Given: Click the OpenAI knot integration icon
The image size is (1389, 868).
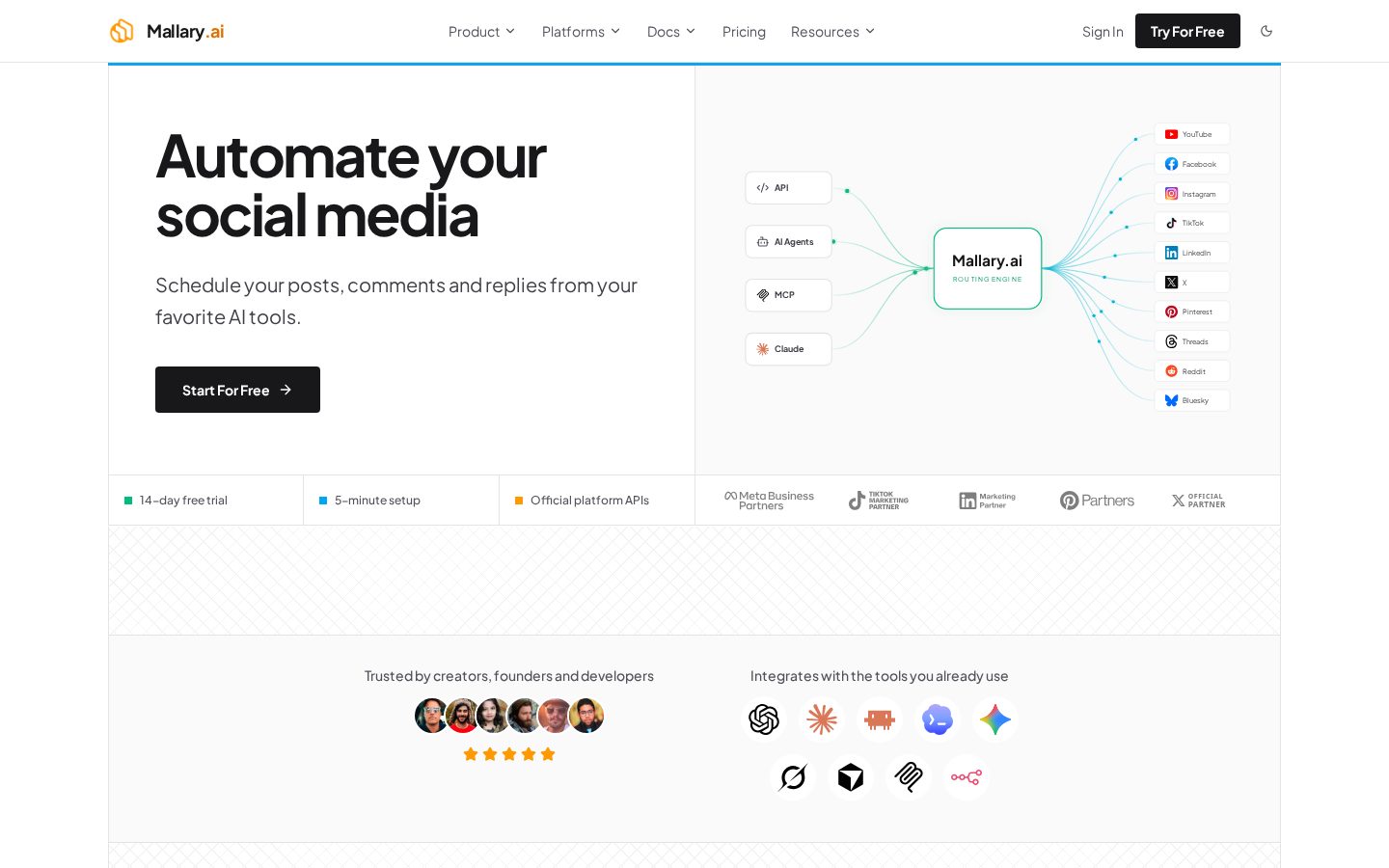Looking at the screenshot, I should pos(764,719).
